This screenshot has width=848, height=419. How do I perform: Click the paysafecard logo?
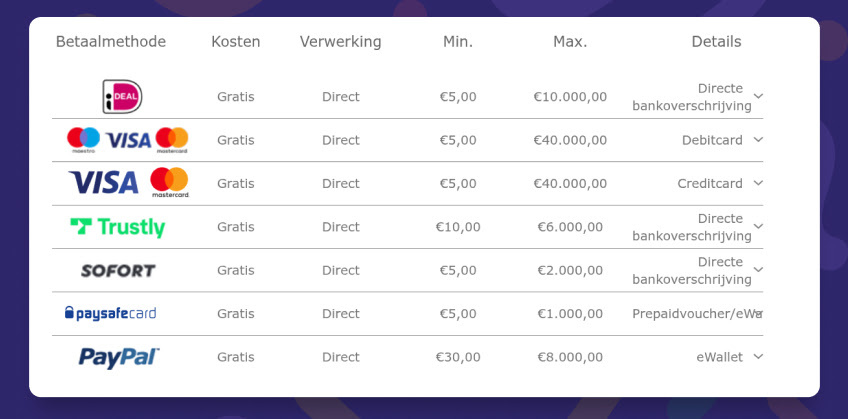click(110, 314)
